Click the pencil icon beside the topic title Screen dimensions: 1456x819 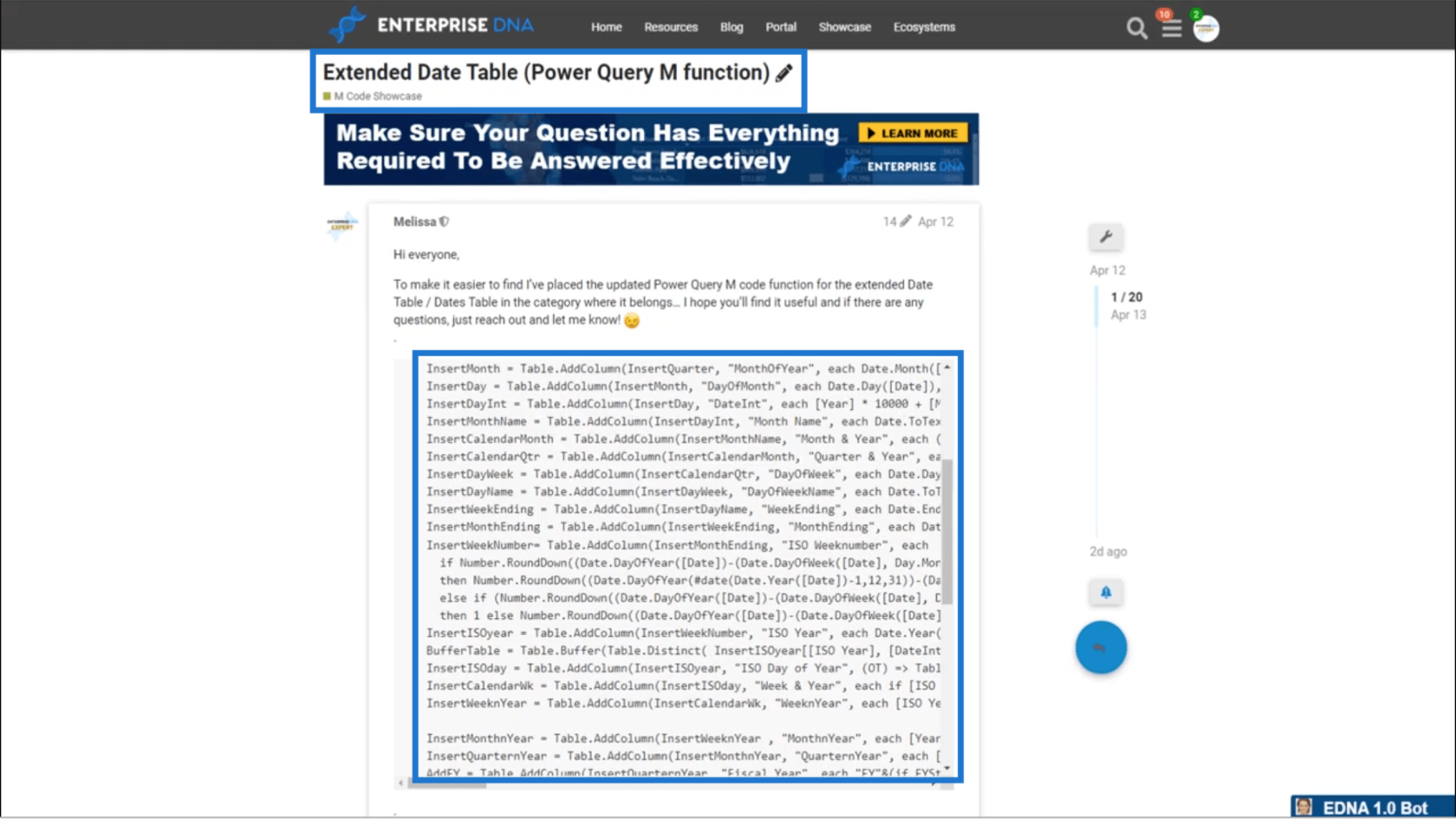[x=783, y=74]
